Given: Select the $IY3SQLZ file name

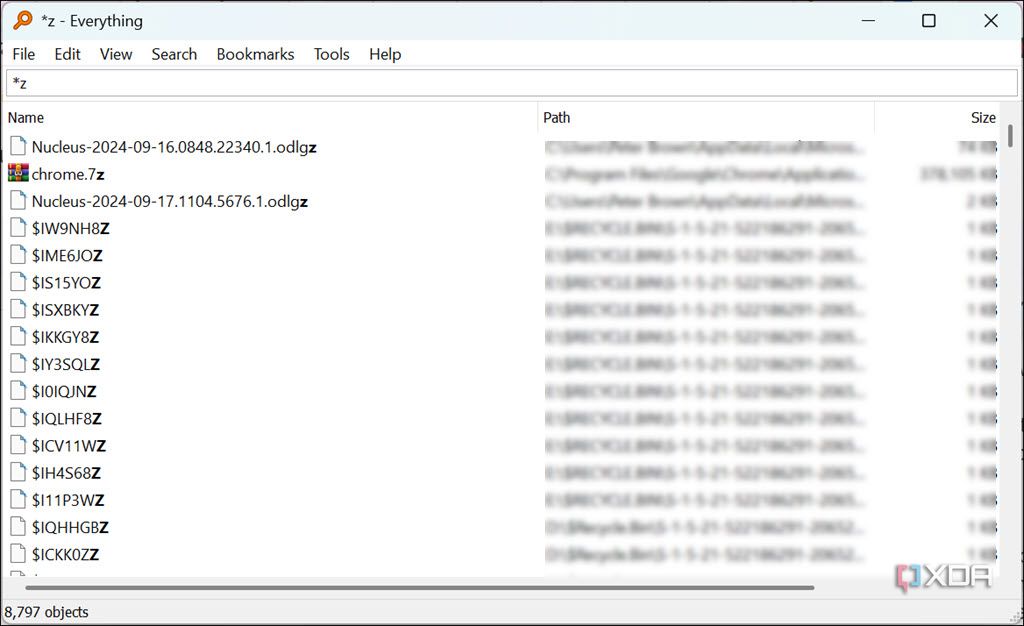Looking at the screenshot, I should (x=66, y=364).
